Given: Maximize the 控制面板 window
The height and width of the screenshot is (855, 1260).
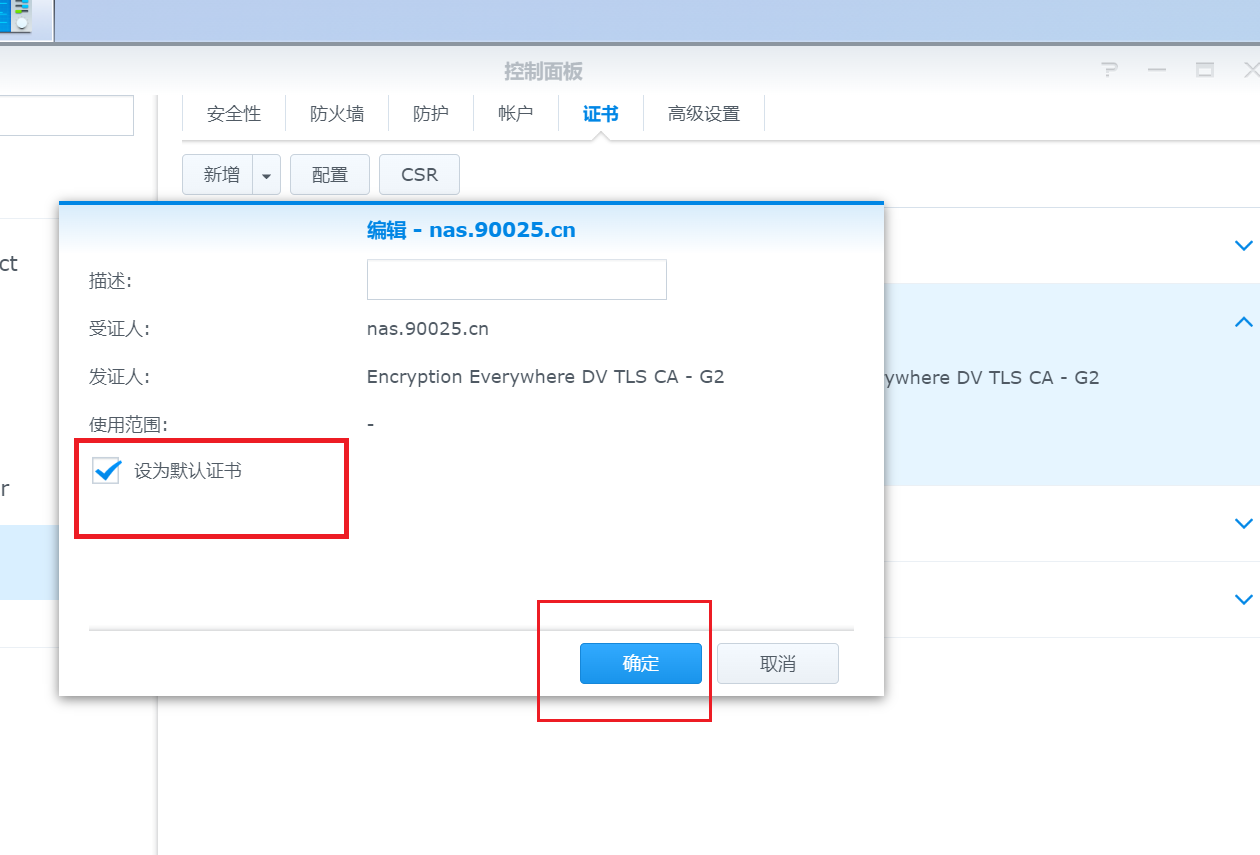Looking at the screenshot, I should click(x=1205, y=70).
